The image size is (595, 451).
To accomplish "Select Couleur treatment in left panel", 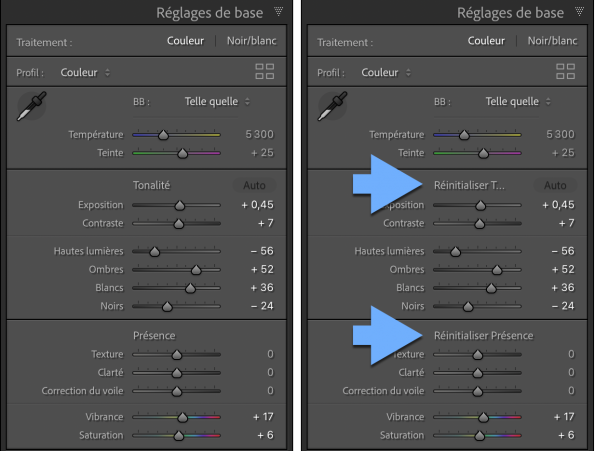I will click(x=185, y=41).
